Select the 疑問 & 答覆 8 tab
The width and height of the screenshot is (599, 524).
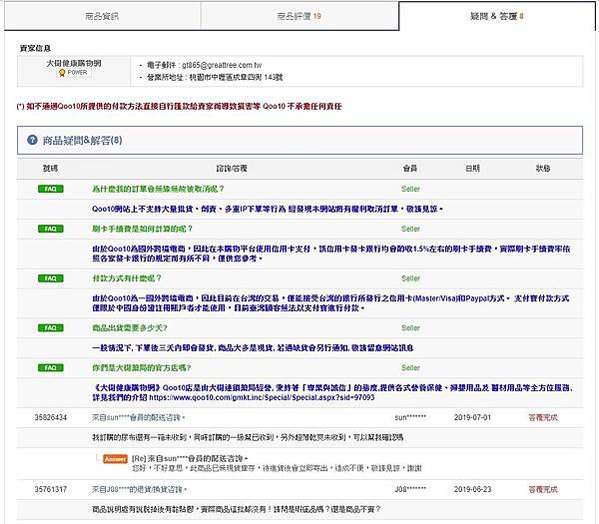click(x=497, y=16)
